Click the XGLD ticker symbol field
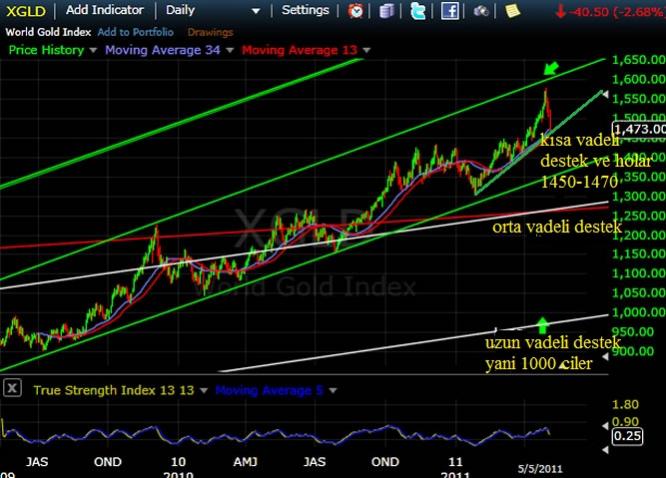Image resolution: width=666 pixels, height=478 pixels. point(24,11)
